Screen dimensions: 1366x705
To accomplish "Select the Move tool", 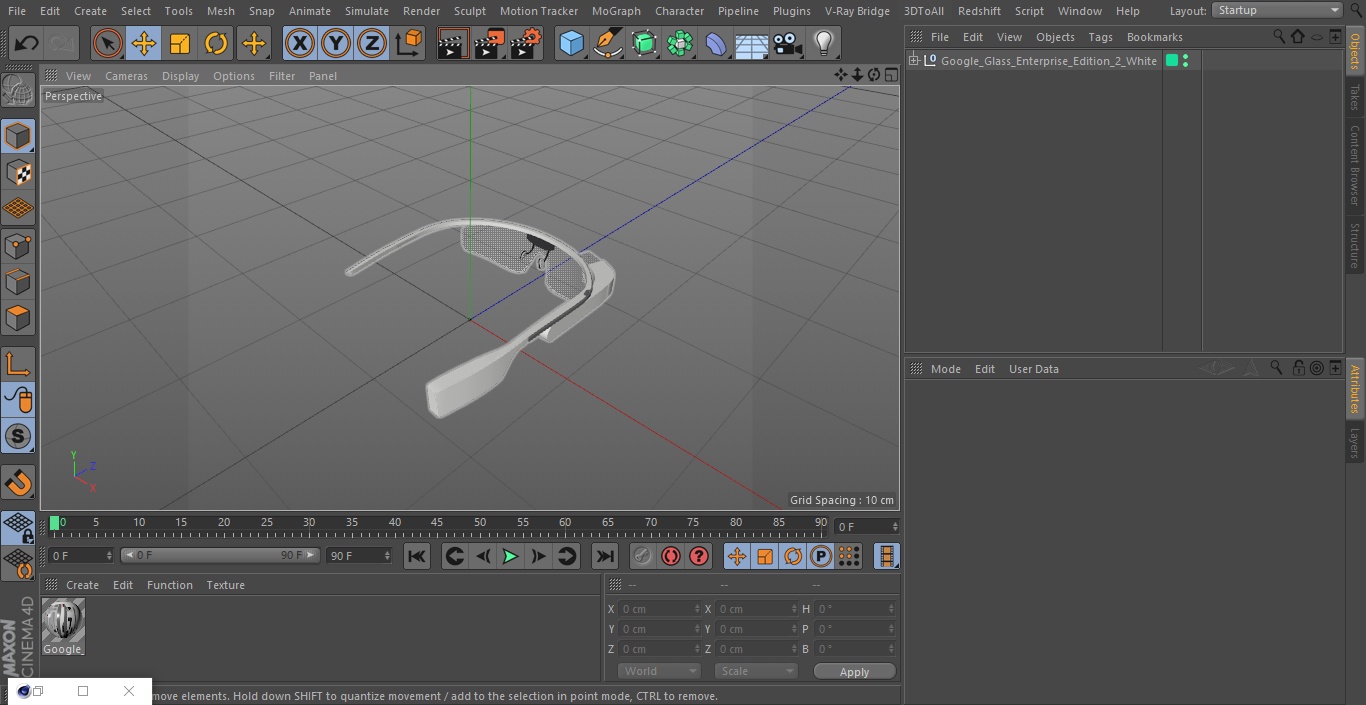I will [x=144, y=43].
